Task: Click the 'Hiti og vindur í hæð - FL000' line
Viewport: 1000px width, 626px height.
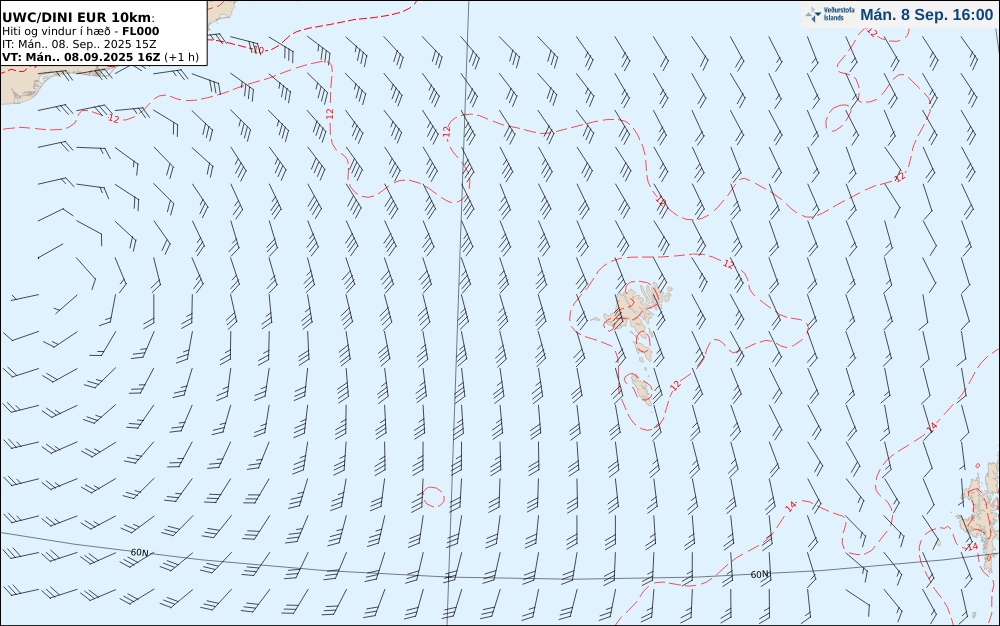Action: click(x=80, y=31)
